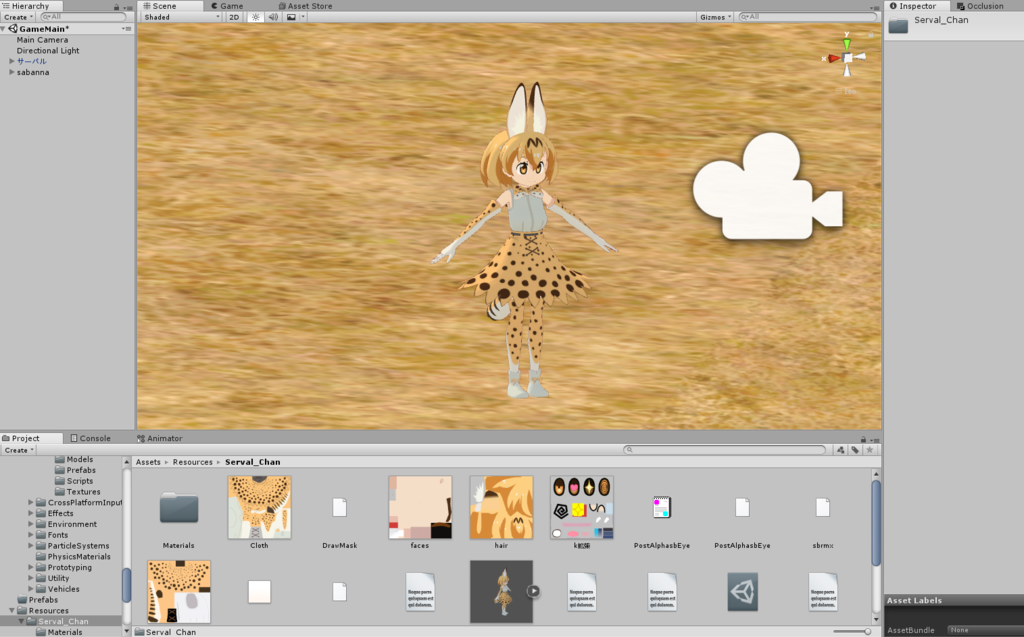This screenshot has height=637, width=1024.
Task: Toggle scene audio with the speaker icon
Action: 273,17
